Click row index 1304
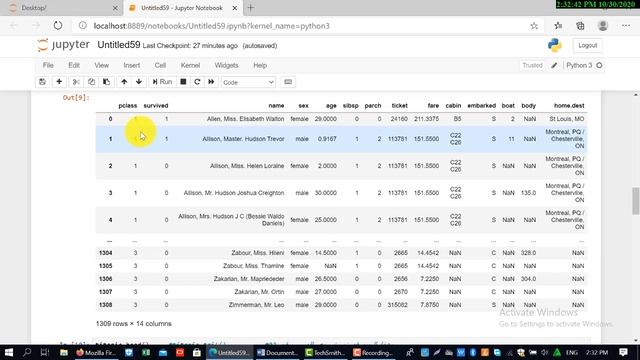This screenshot has width=640, height=360. click(x=105, y=253)
